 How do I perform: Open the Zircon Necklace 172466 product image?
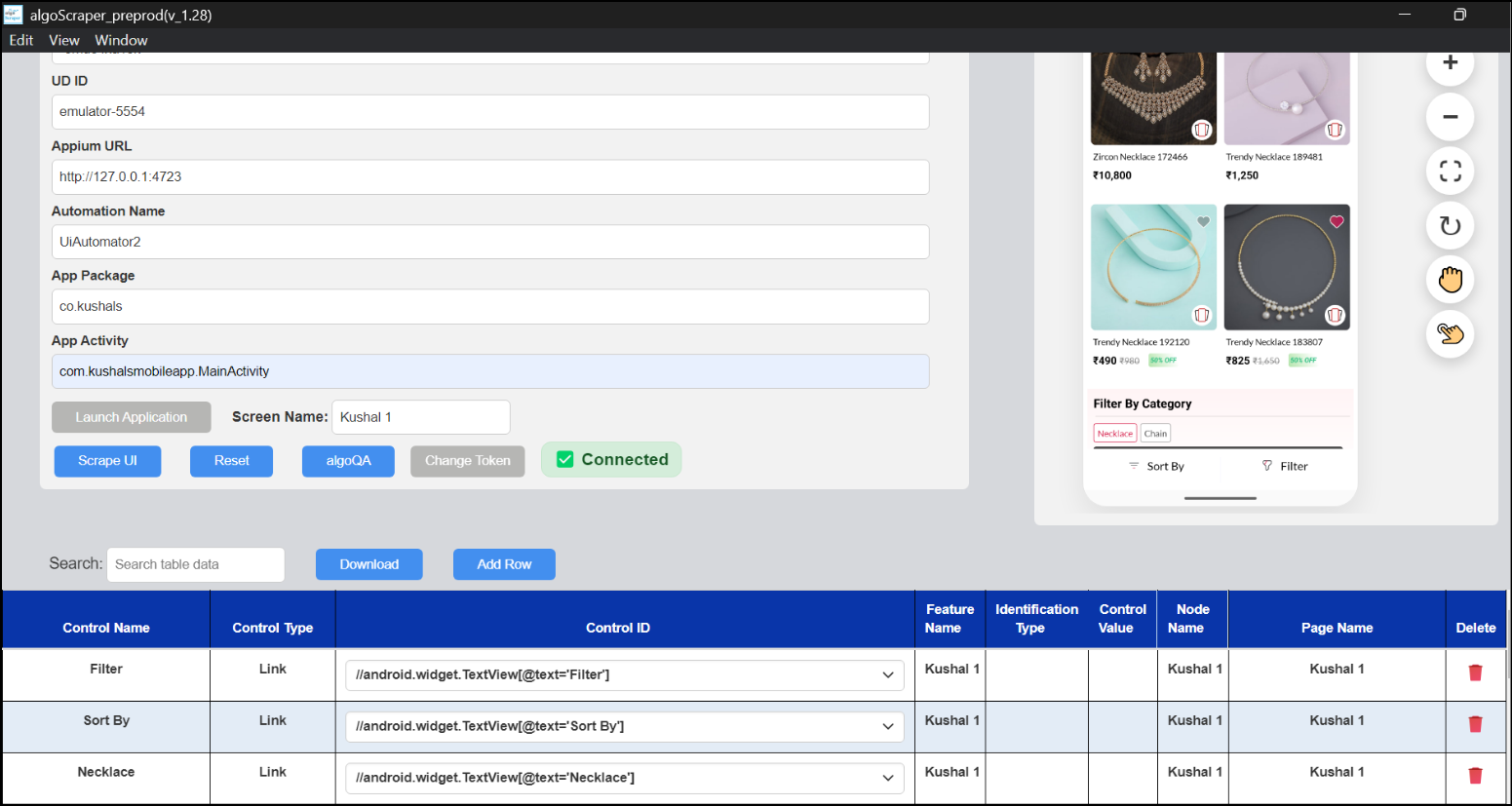point(1154,98)
